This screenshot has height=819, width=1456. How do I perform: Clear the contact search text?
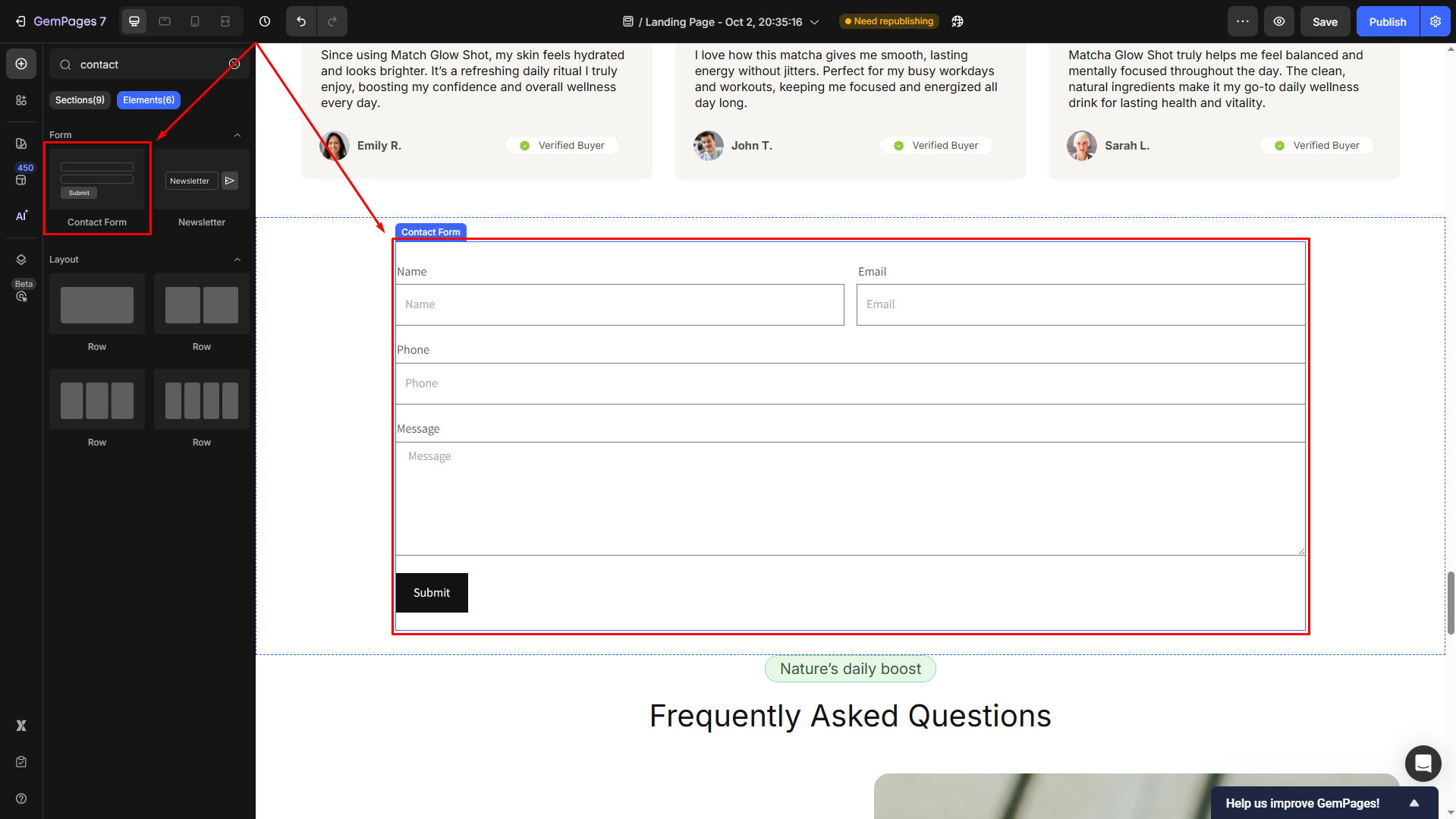[234, 65]
